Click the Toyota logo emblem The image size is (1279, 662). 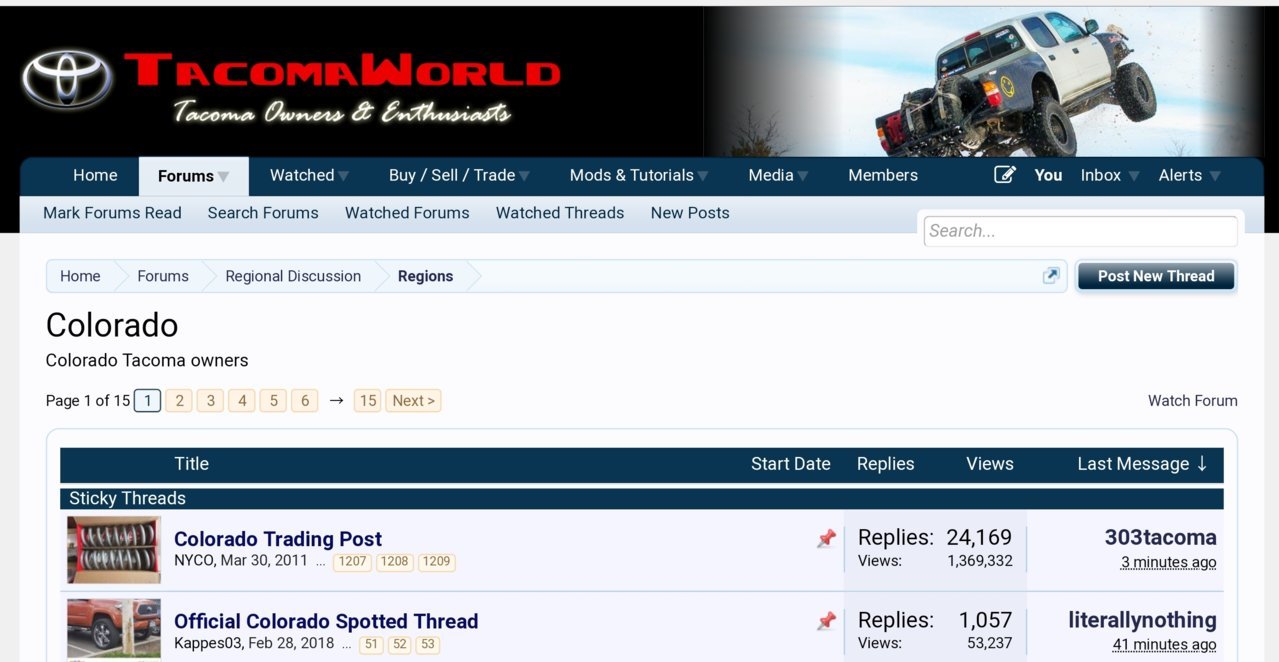point(67,79)
